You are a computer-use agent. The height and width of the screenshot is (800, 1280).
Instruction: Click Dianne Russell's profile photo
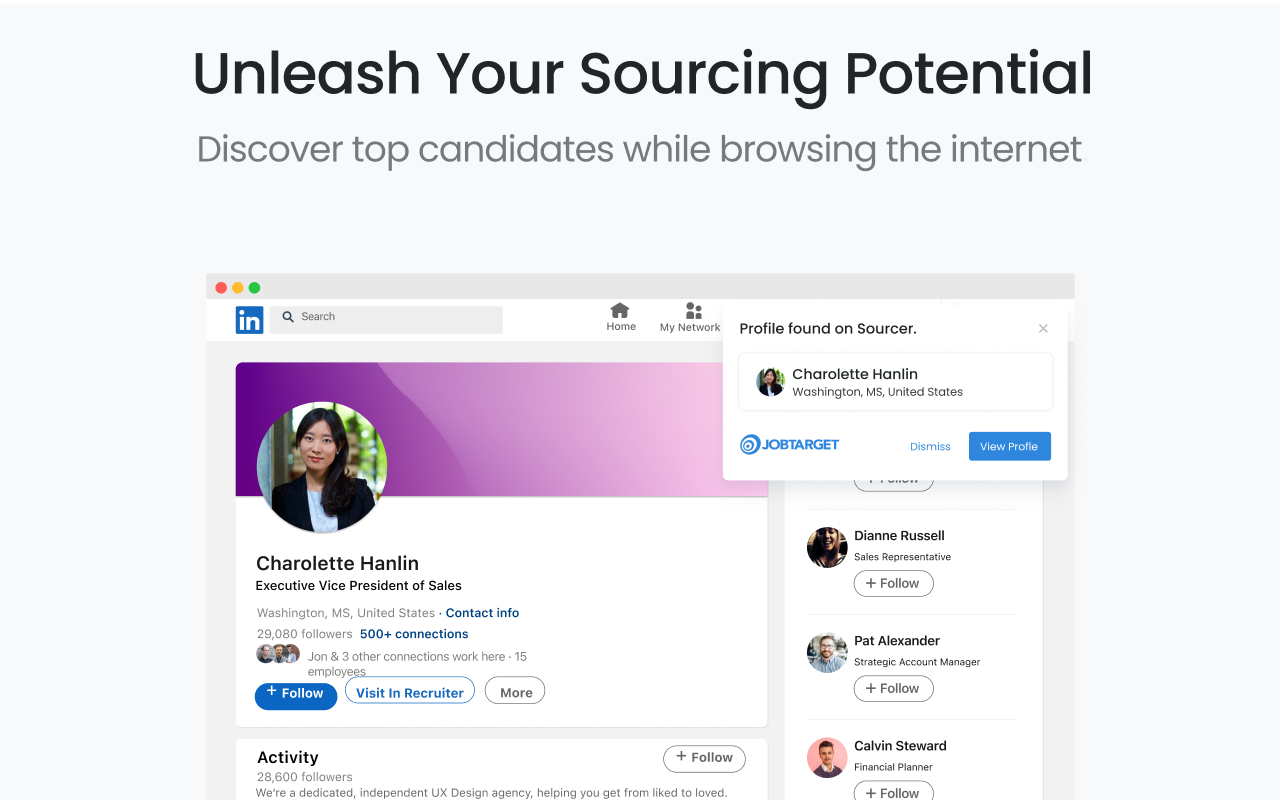pyautogui.click(x=827, y=547)
